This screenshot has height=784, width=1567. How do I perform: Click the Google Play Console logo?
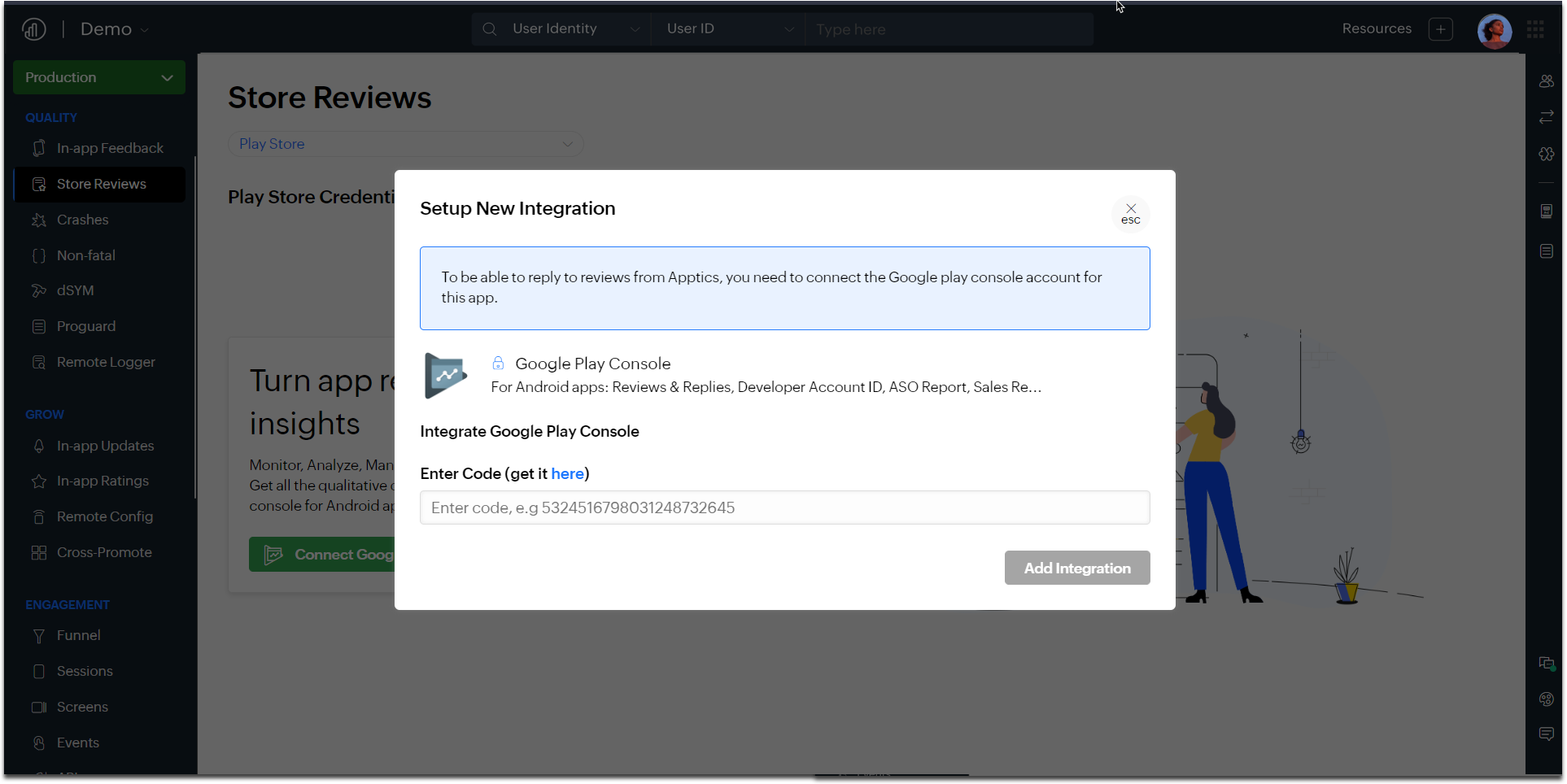pyautogui.click(x=446, y=375)
